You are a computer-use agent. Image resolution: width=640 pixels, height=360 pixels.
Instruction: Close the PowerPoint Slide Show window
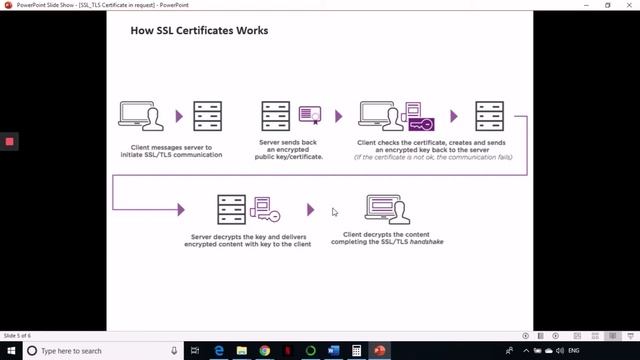629,5
